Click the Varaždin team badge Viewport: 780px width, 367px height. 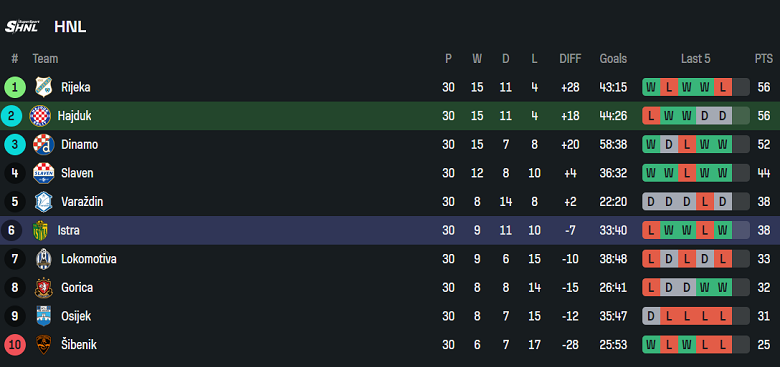point(43,202)
